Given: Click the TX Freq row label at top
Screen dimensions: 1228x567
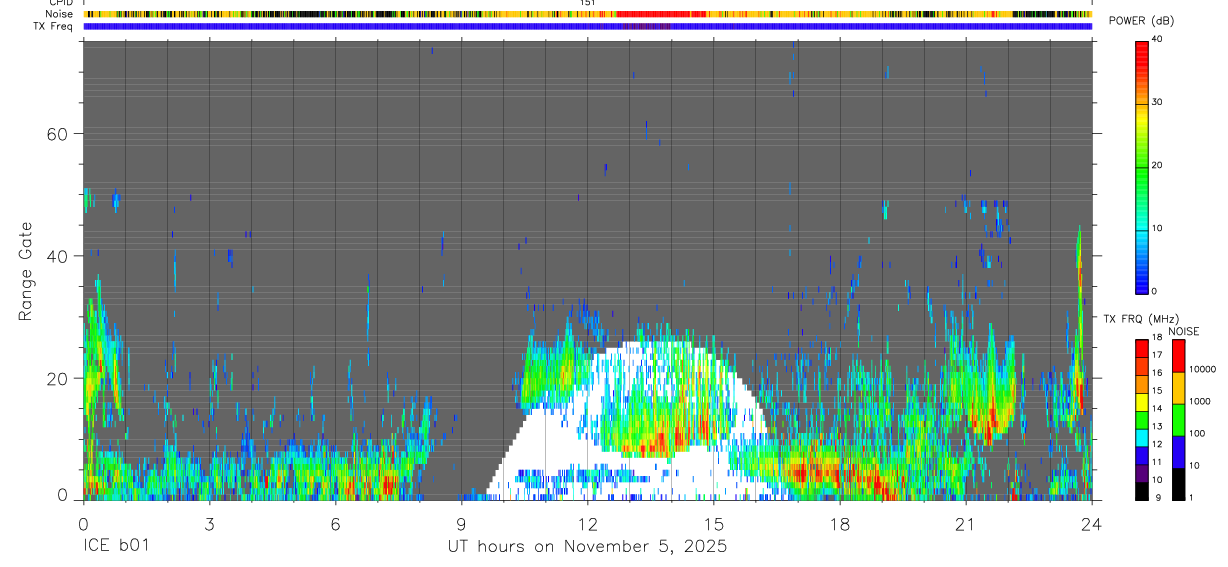Looking at the screenshot, I should pyautogui.click(x=55, y=26).
